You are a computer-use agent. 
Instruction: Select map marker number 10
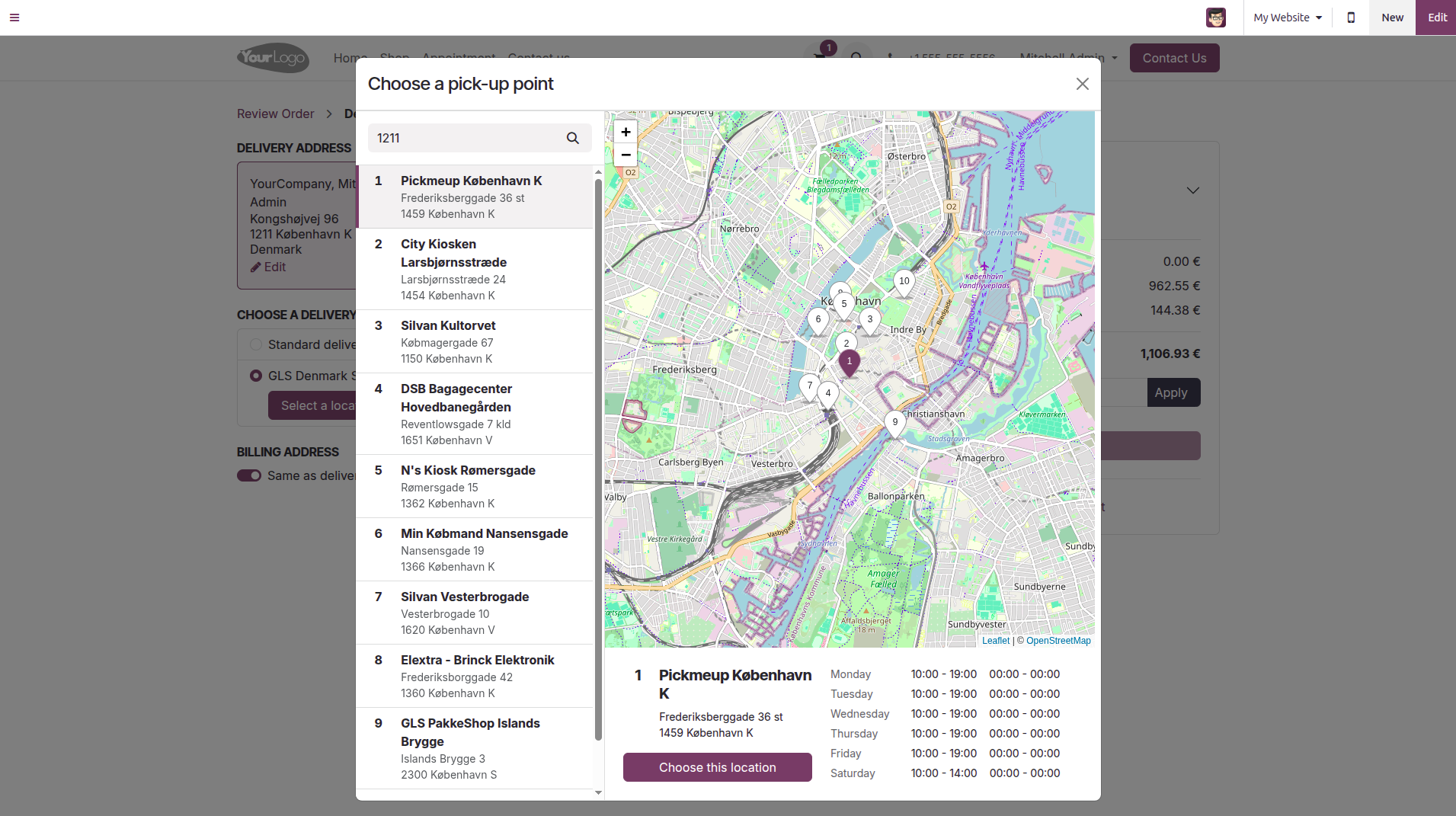pyautogui.click(x=904, y=282)
